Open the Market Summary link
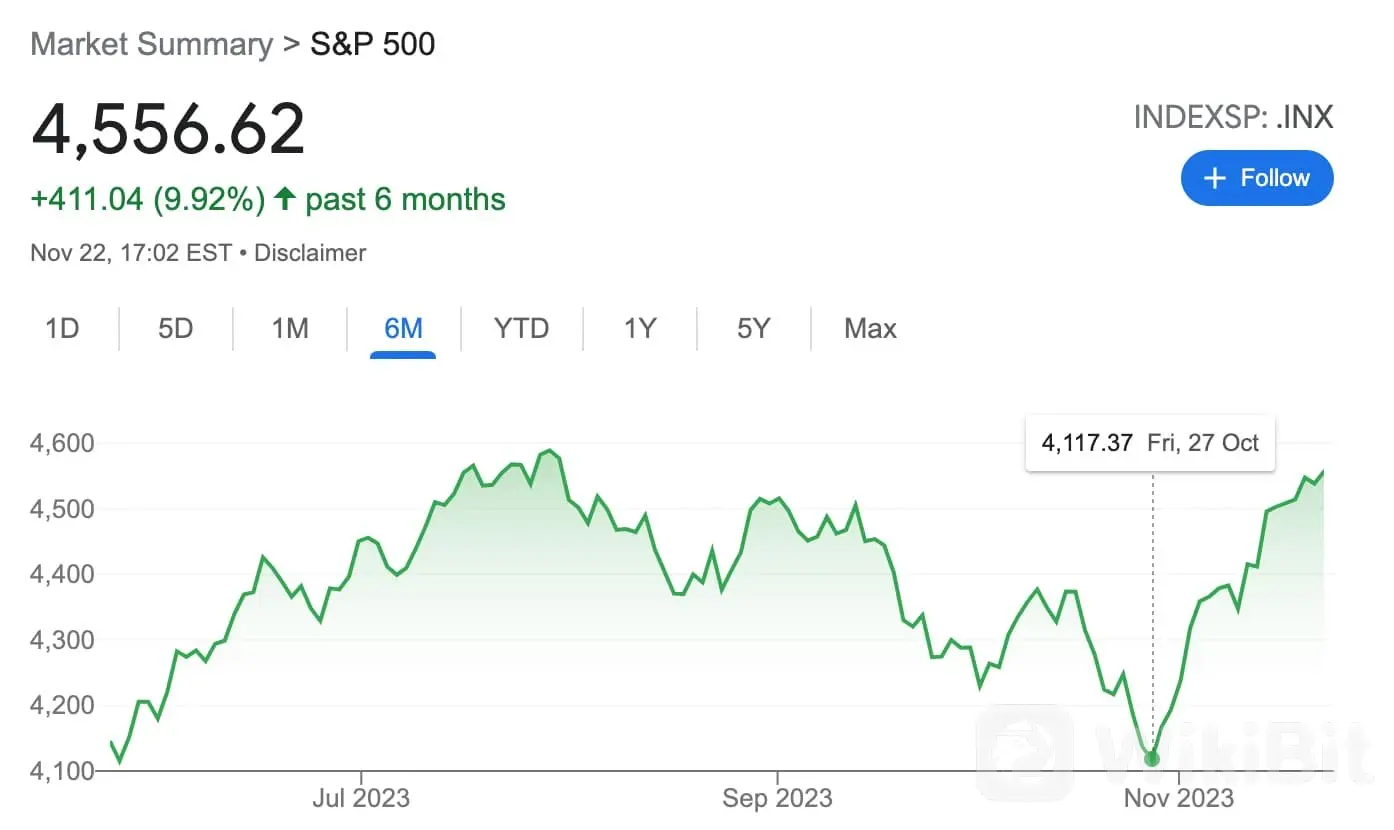1394x830 pixels. [x=151, y=44]
